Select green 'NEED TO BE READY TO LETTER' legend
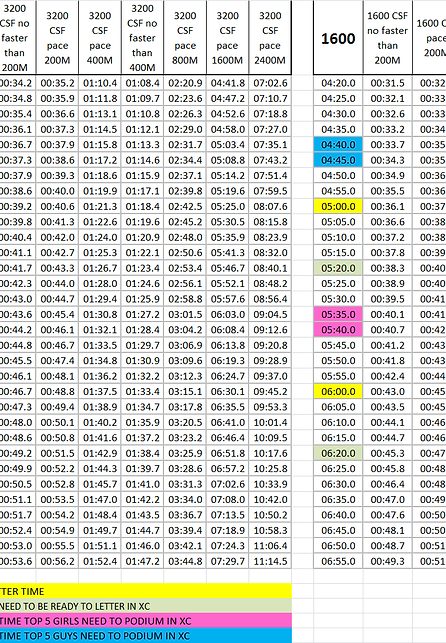Viewport: 446px width, 643px height. point(146,606)
